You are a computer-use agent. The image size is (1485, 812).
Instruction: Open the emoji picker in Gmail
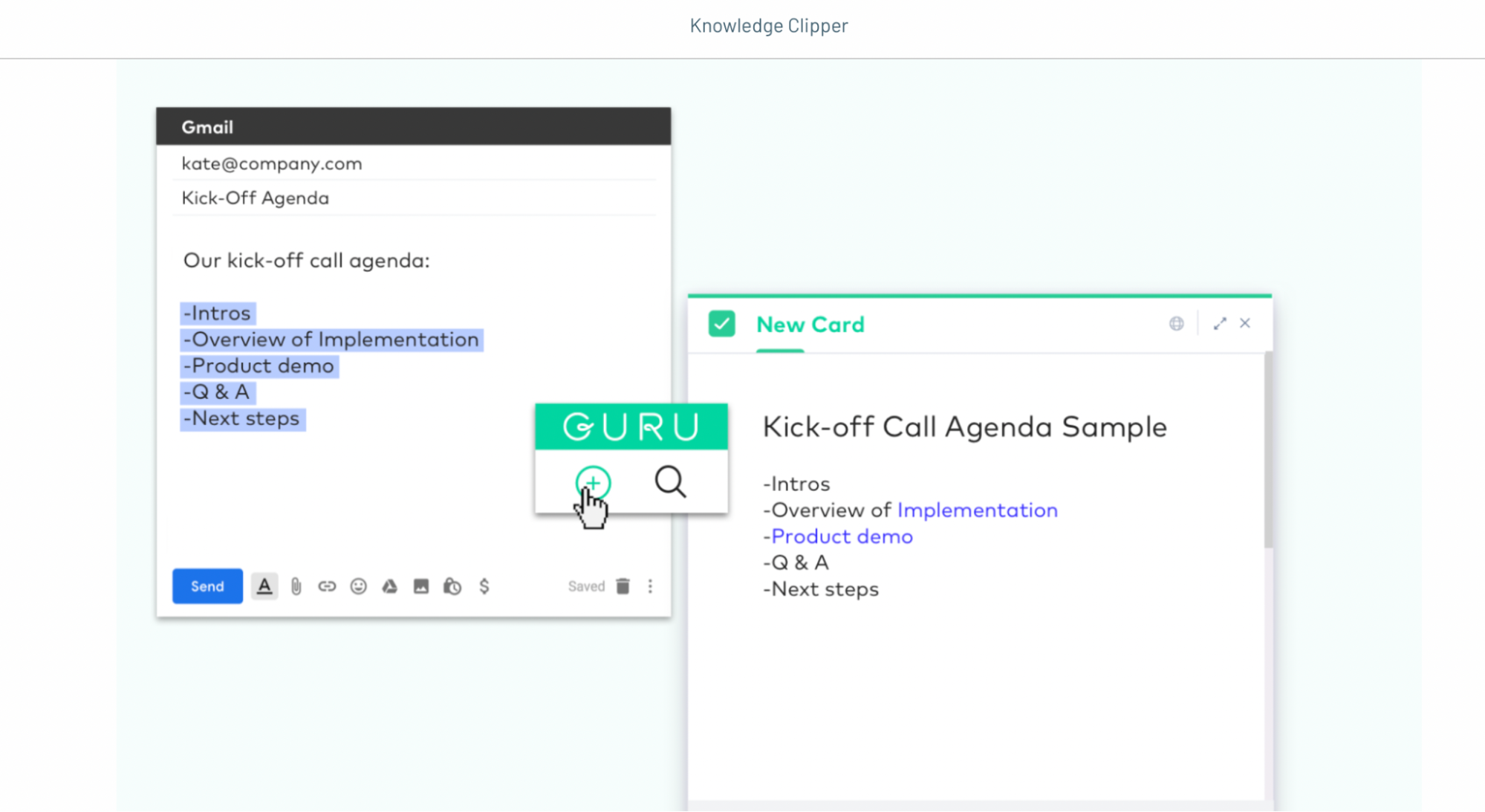[x=359, y=587]
